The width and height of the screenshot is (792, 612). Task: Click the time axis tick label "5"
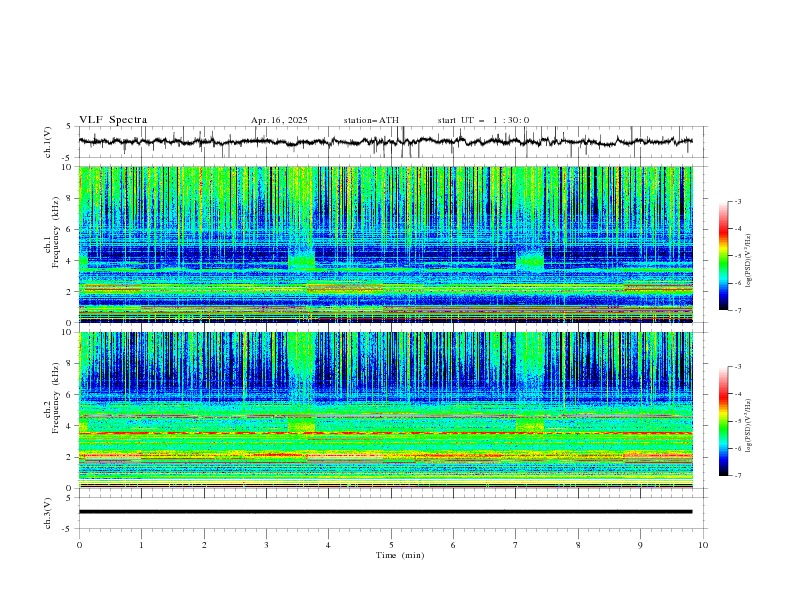click(391, 545)
